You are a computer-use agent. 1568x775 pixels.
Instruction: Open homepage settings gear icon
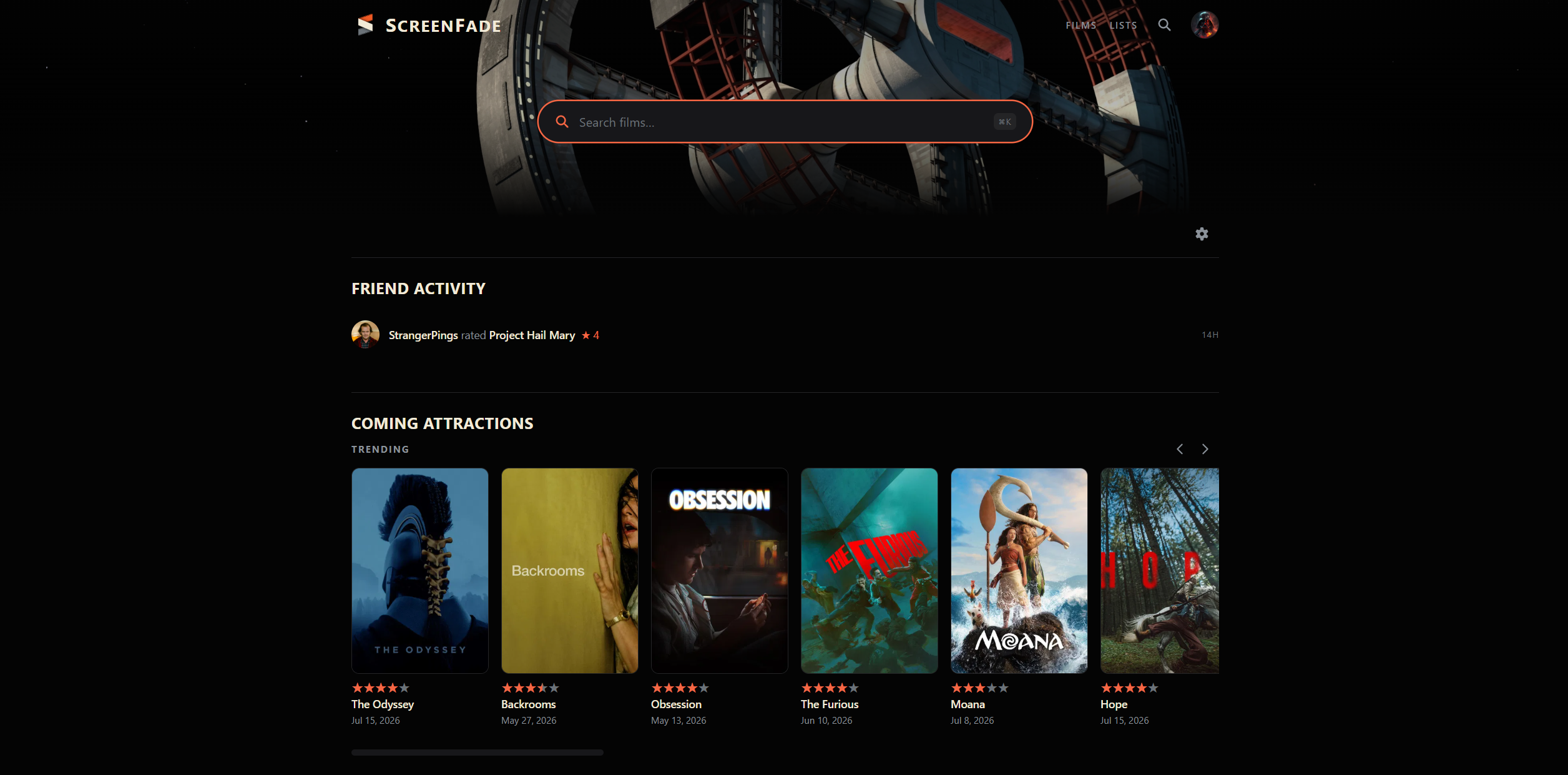[1202, 234]
